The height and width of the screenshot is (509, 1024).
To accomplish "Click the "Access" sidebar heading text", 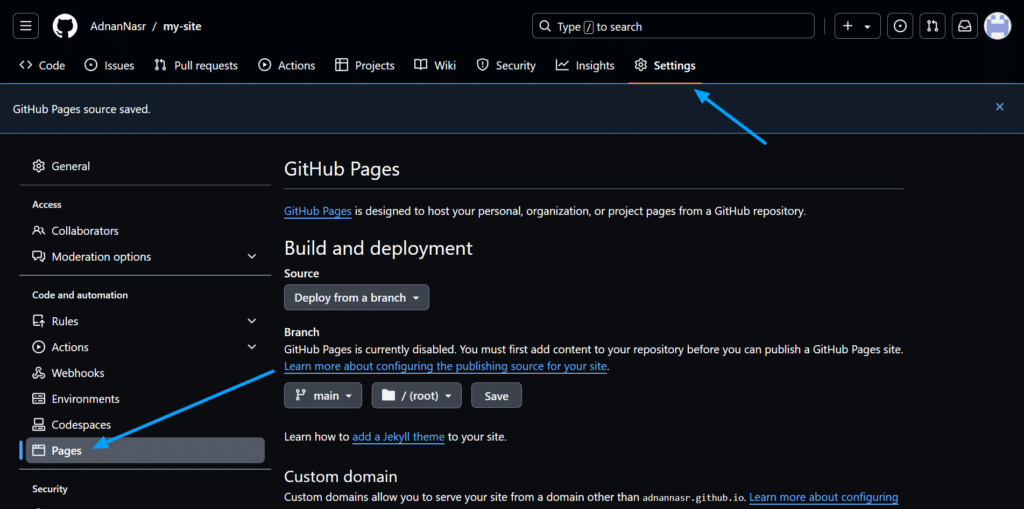I will coord(46,205).
